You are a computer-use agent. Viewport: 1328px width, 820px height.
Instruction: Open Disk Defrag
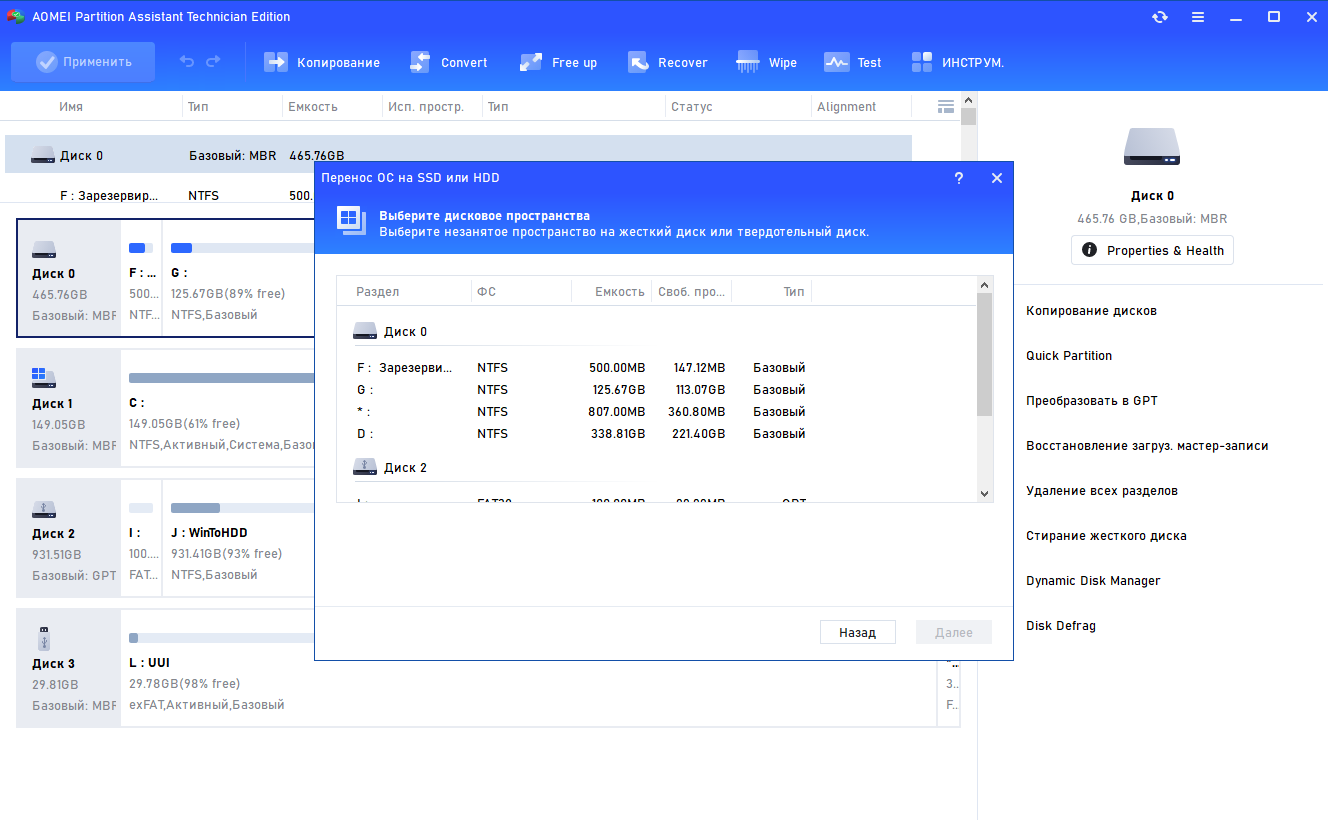click(x=1061, y=626)
